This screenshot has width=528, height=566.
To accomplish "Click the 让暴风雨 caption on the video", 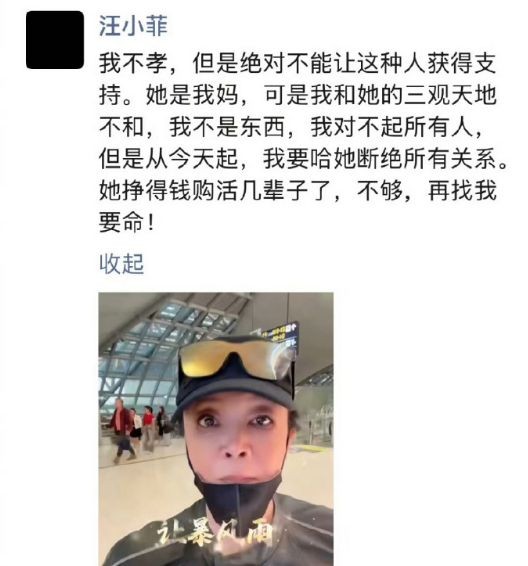I will pyautogui.click(x=215, y=533).
